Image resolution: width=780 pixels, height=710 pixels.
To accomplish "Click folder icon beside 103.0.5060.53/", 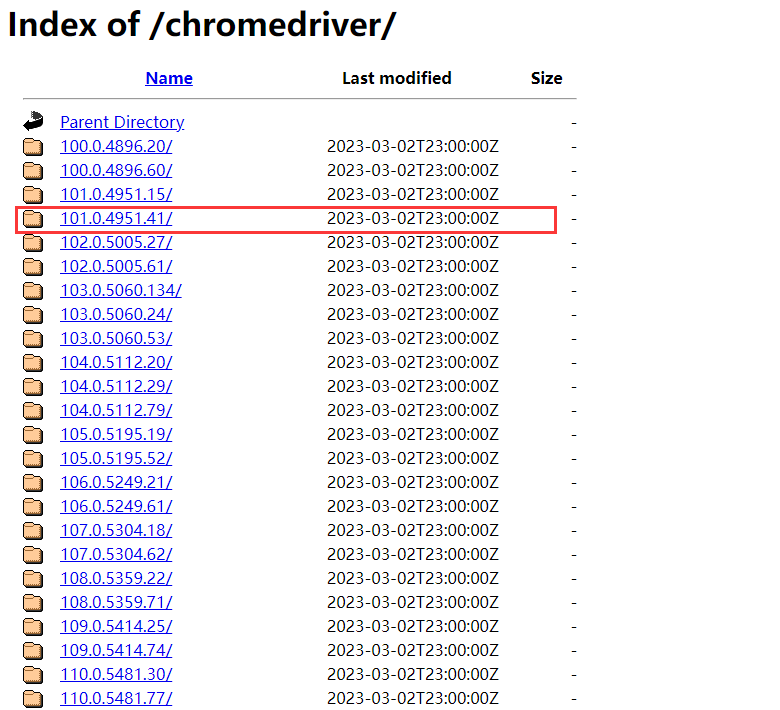I will [x=33, y=339].
